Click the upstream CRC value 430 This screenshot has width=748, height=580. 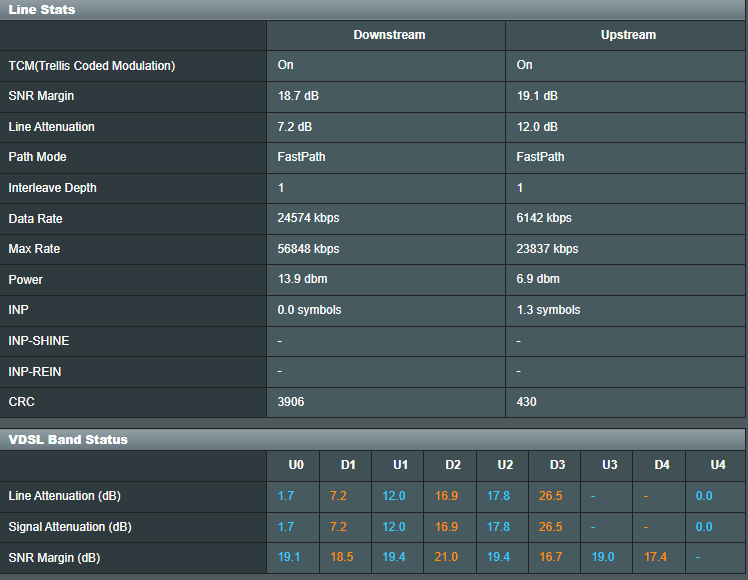(x=527, y=402)
